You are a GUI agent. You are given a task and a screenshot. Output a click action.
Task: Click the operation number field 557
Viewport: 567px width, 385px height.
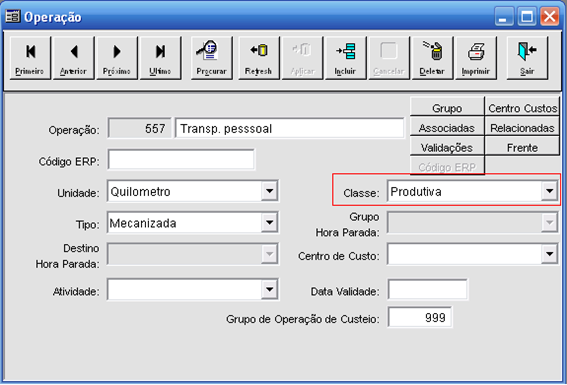point(140,128)
